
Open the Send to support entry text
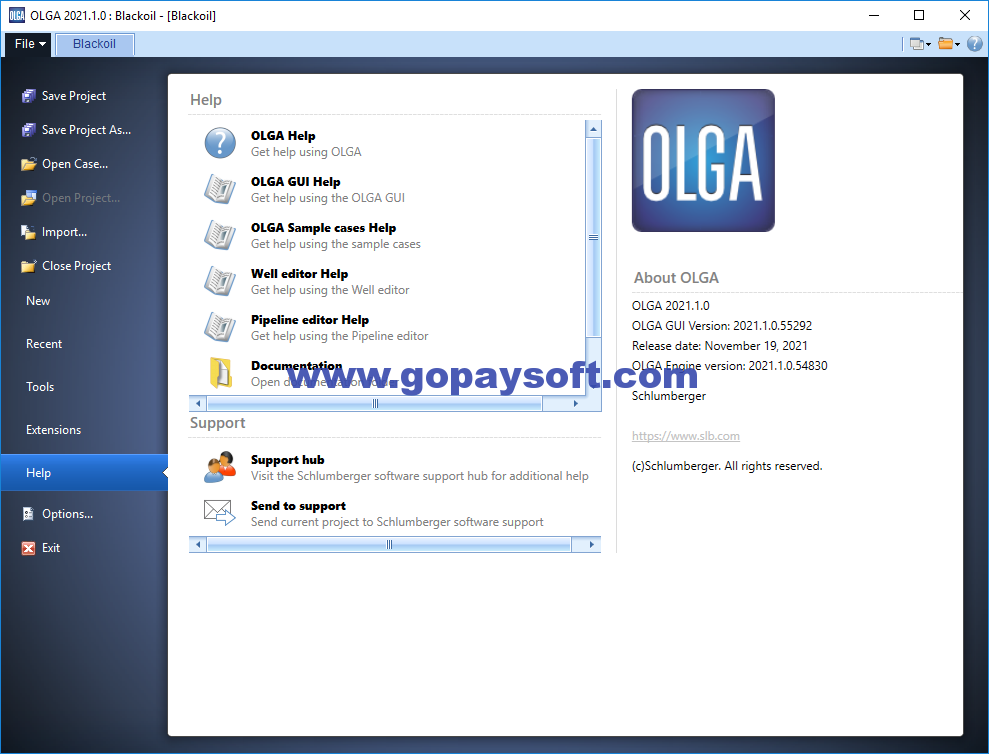pos(397,514)
